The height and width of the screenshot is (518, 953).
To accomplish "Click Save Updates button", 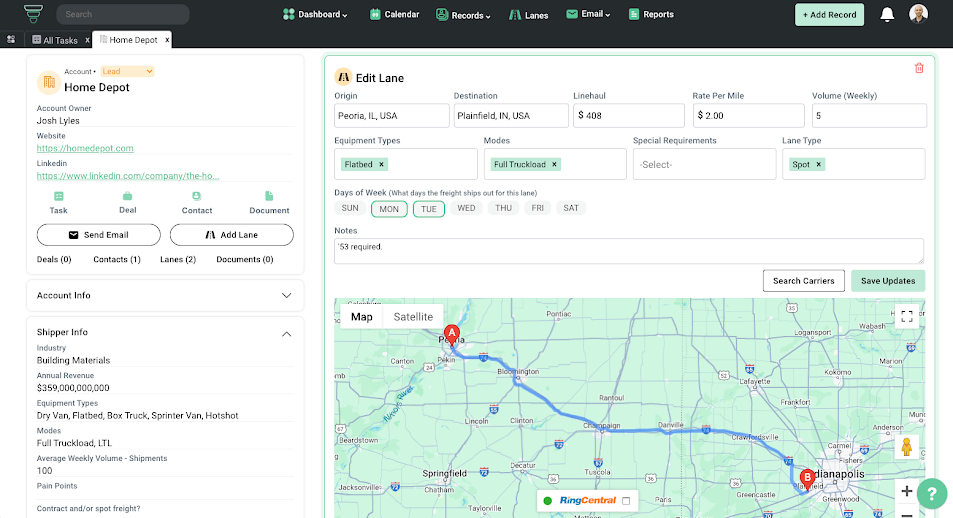I will coord(887,281).
